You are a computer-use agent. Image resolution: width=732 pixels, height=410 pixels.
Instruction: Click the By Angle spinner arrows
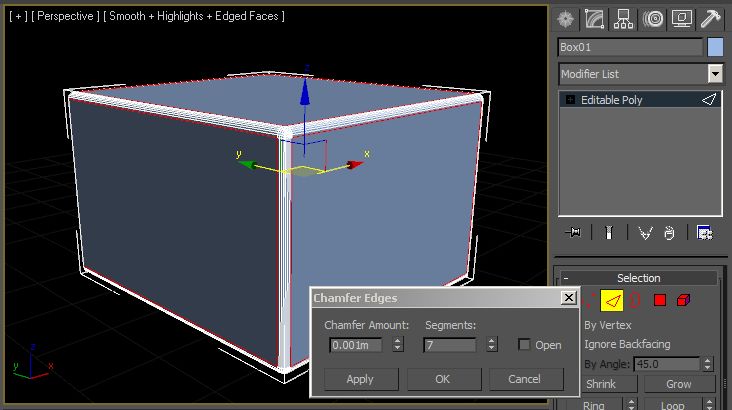[x=708, y=364]
